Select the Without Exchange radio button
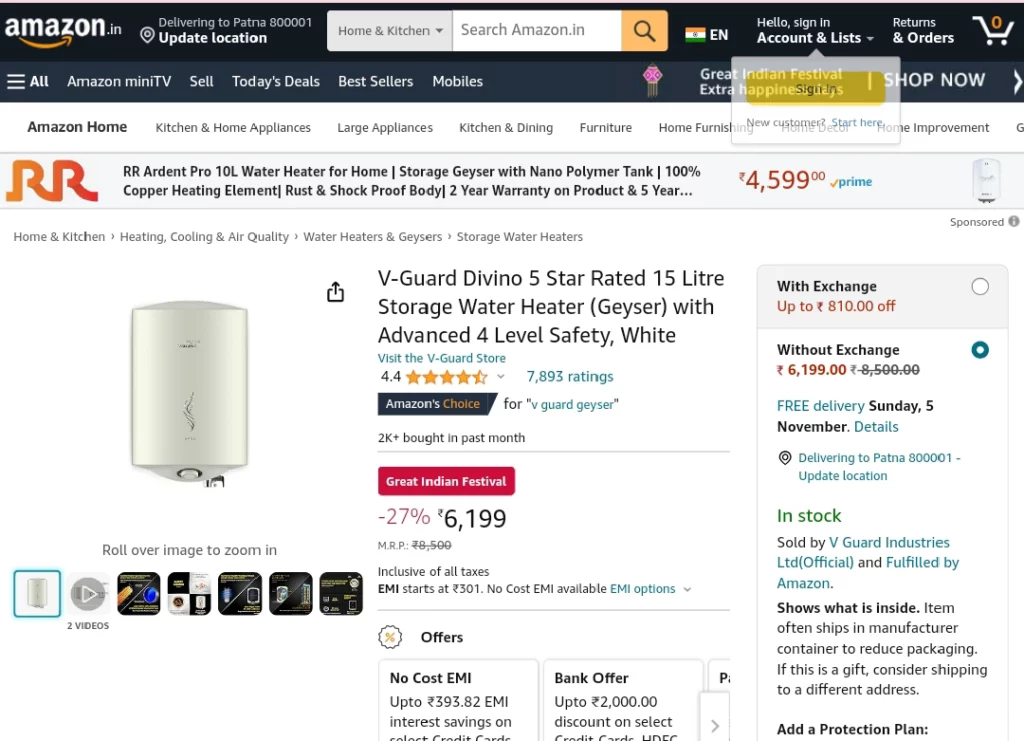The width and height of the screenshot is (1024, 741). tap(980, 350)
